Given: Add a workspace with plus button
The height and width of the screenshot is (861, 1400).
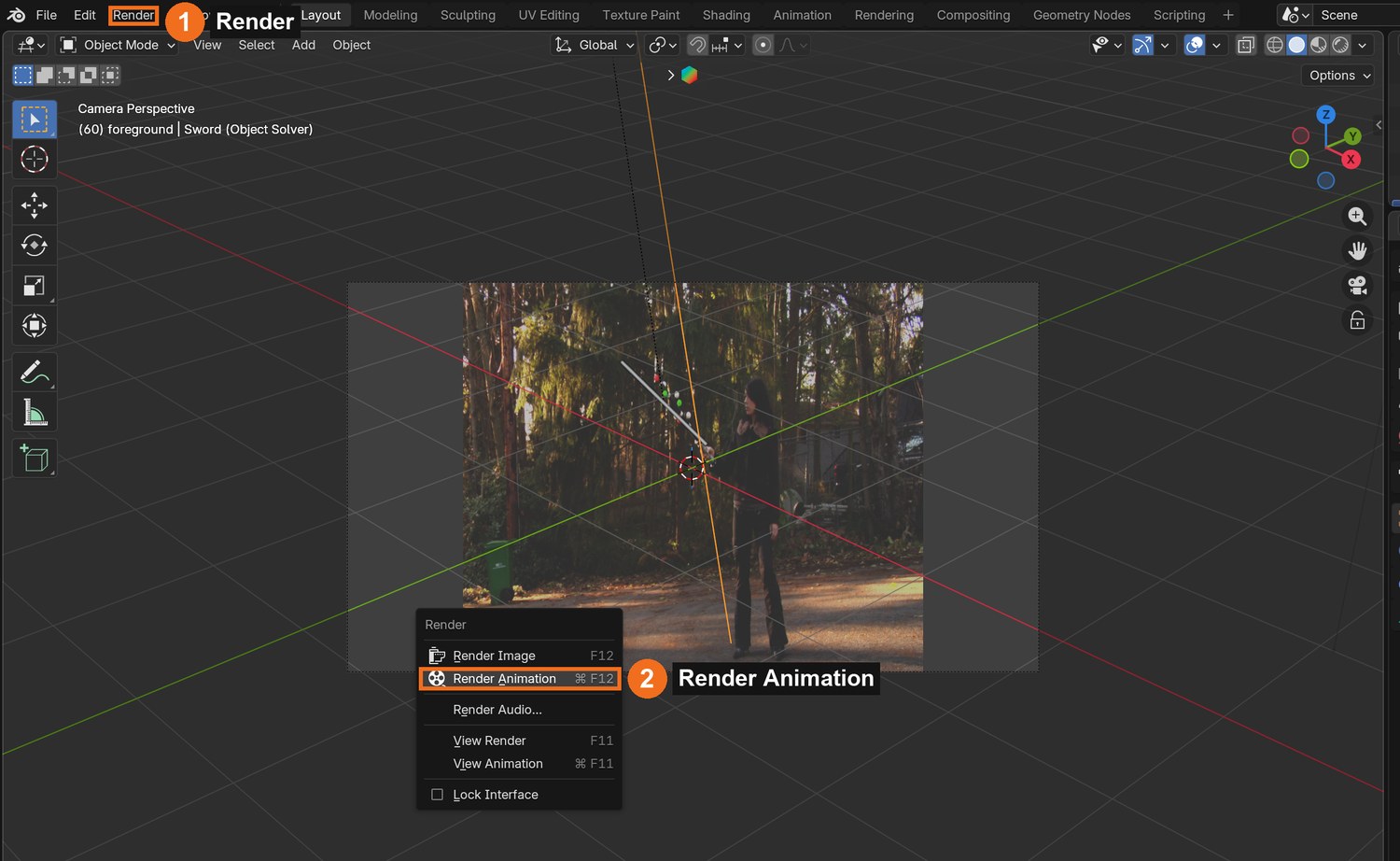Looking at the screenshot, I should [x=1228, y=15].
